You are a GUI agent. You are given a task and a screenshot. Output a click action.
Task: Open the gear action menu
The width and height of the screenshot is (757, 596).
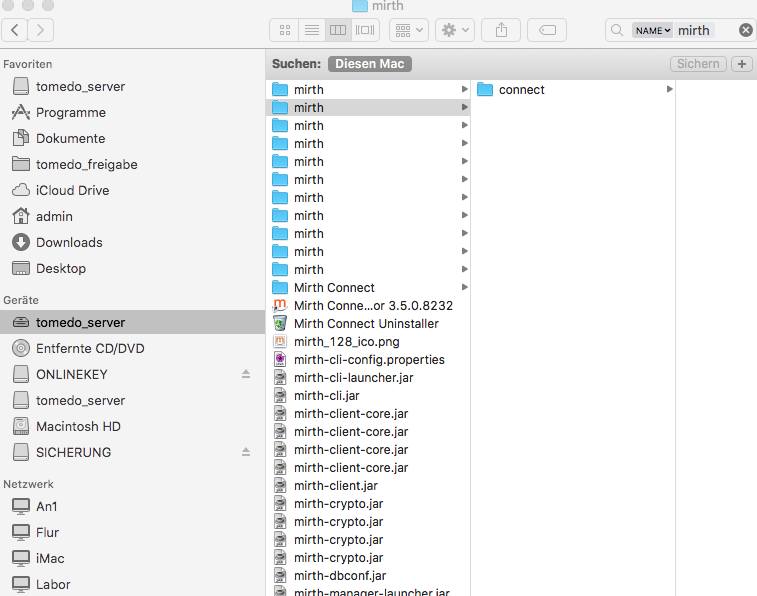click(455, 30)
